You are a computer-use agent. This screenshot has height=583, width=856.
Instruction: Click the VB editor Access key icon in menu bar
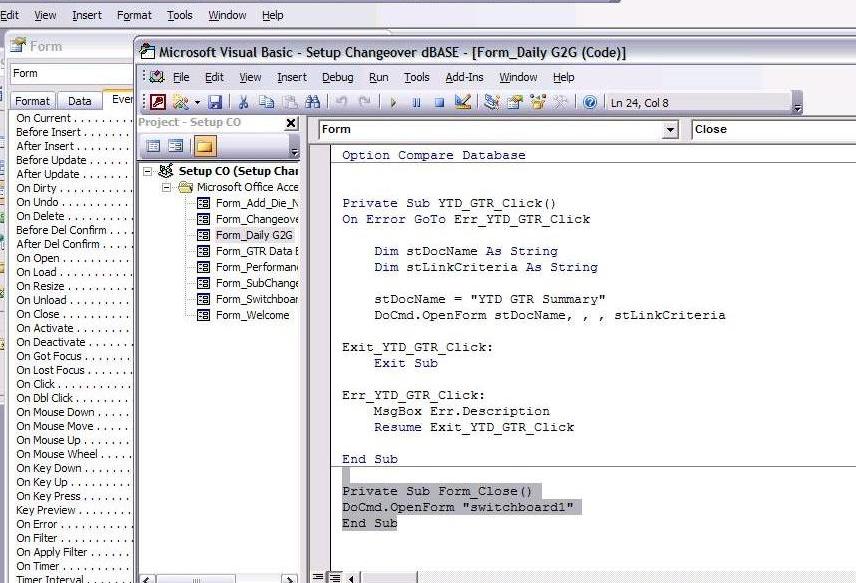pos(157,77)
